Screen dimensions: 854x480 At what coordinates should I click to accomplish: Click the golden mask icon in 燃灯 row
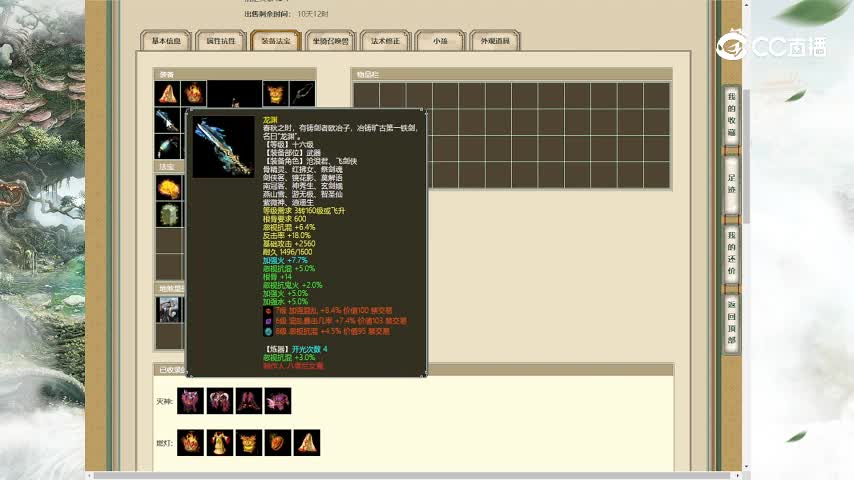pos(249,442)
